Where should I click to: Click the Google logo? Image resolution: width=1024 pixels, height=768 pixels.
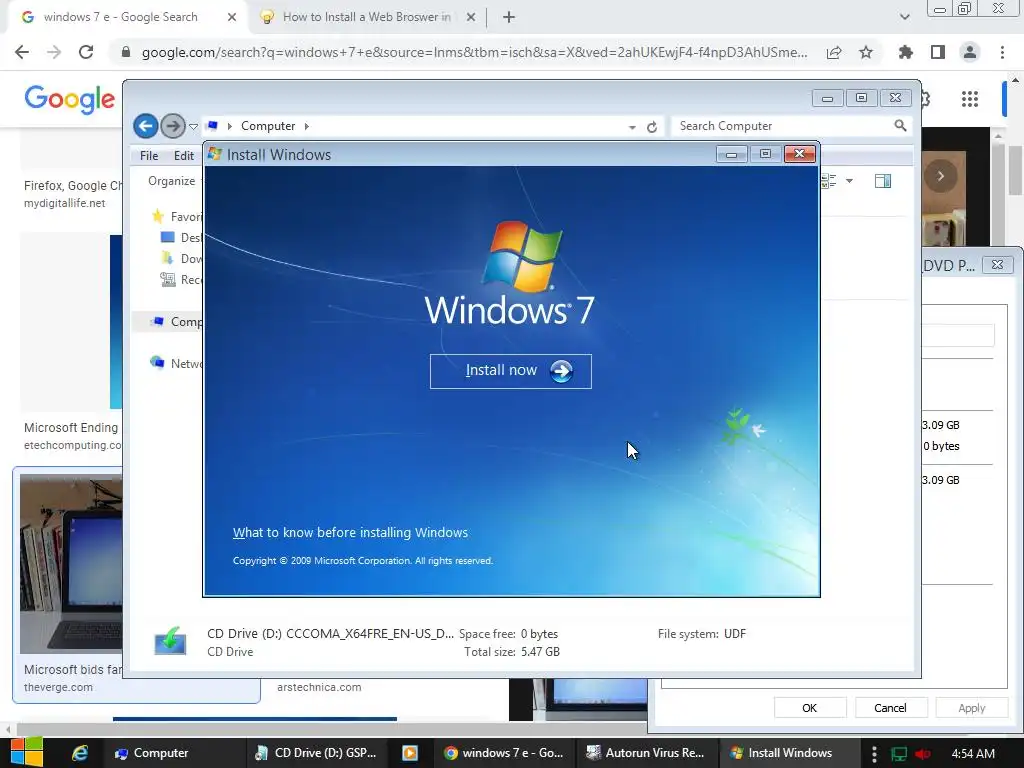[70, 99]
